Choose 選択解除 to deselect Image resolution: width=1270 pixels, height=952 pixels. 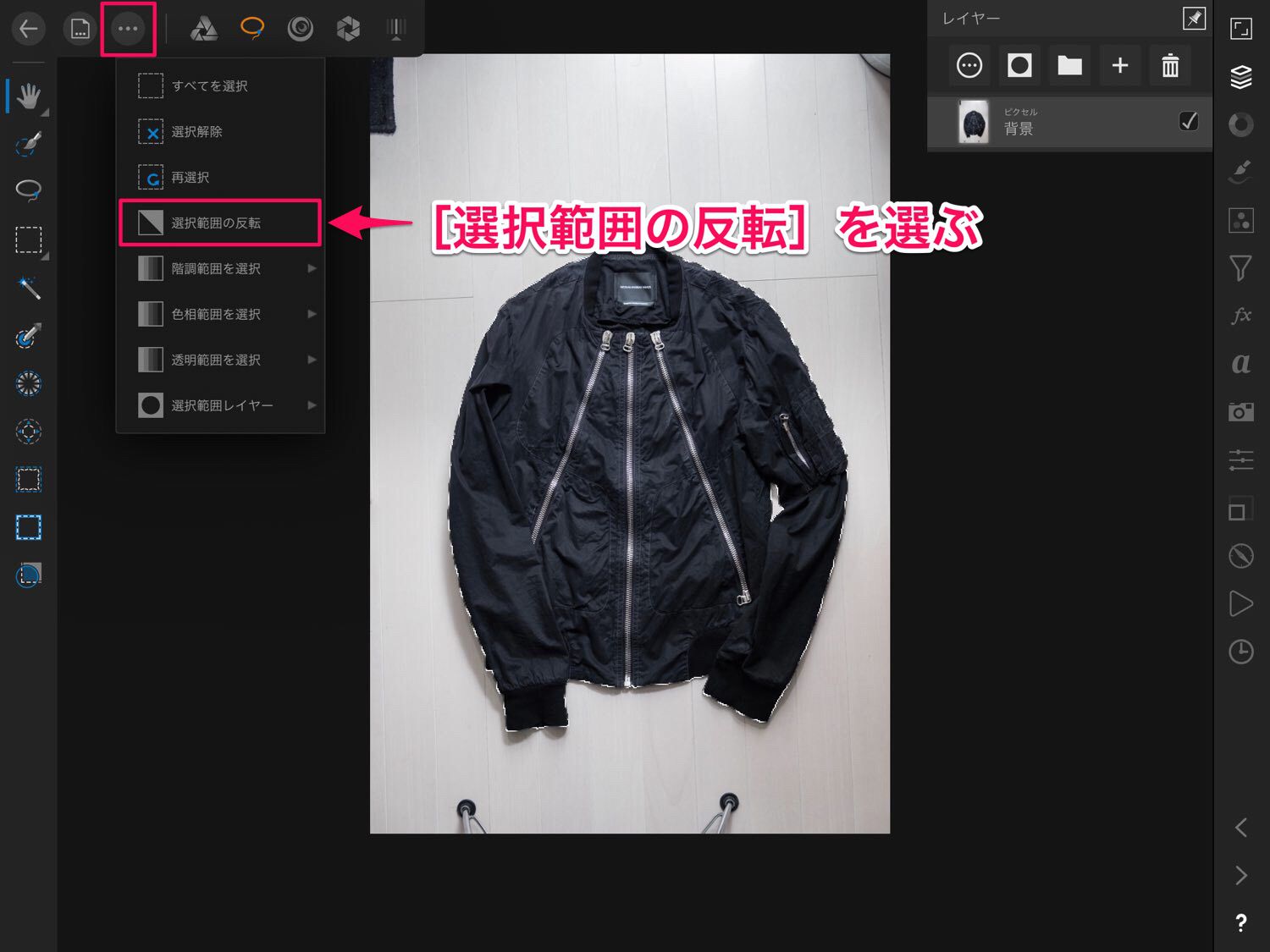coord(196,132)
